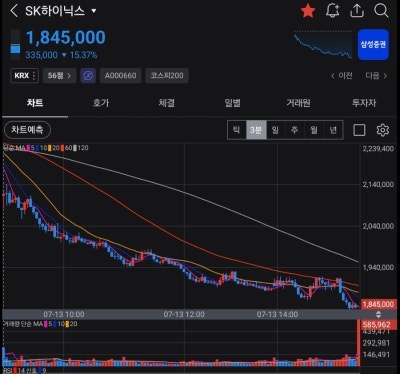Image resolution: width=400 pixels, height=374 pixels.
Task: Open the mini price sparkline thumbnail
Action: 323,45
